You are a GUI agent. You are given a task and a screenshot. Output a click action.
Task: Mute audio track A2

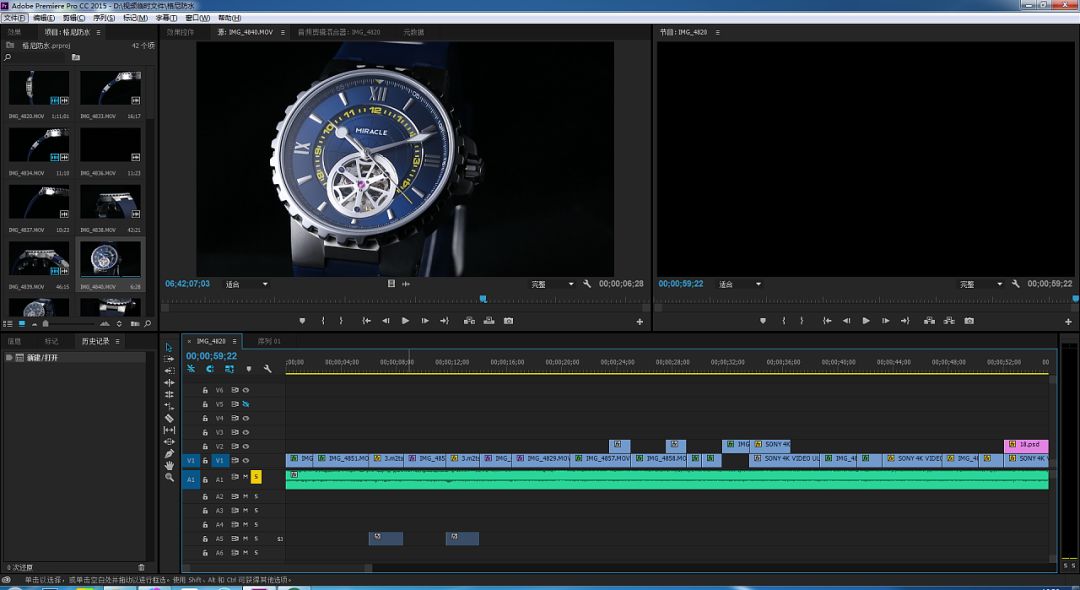[245, 497]
